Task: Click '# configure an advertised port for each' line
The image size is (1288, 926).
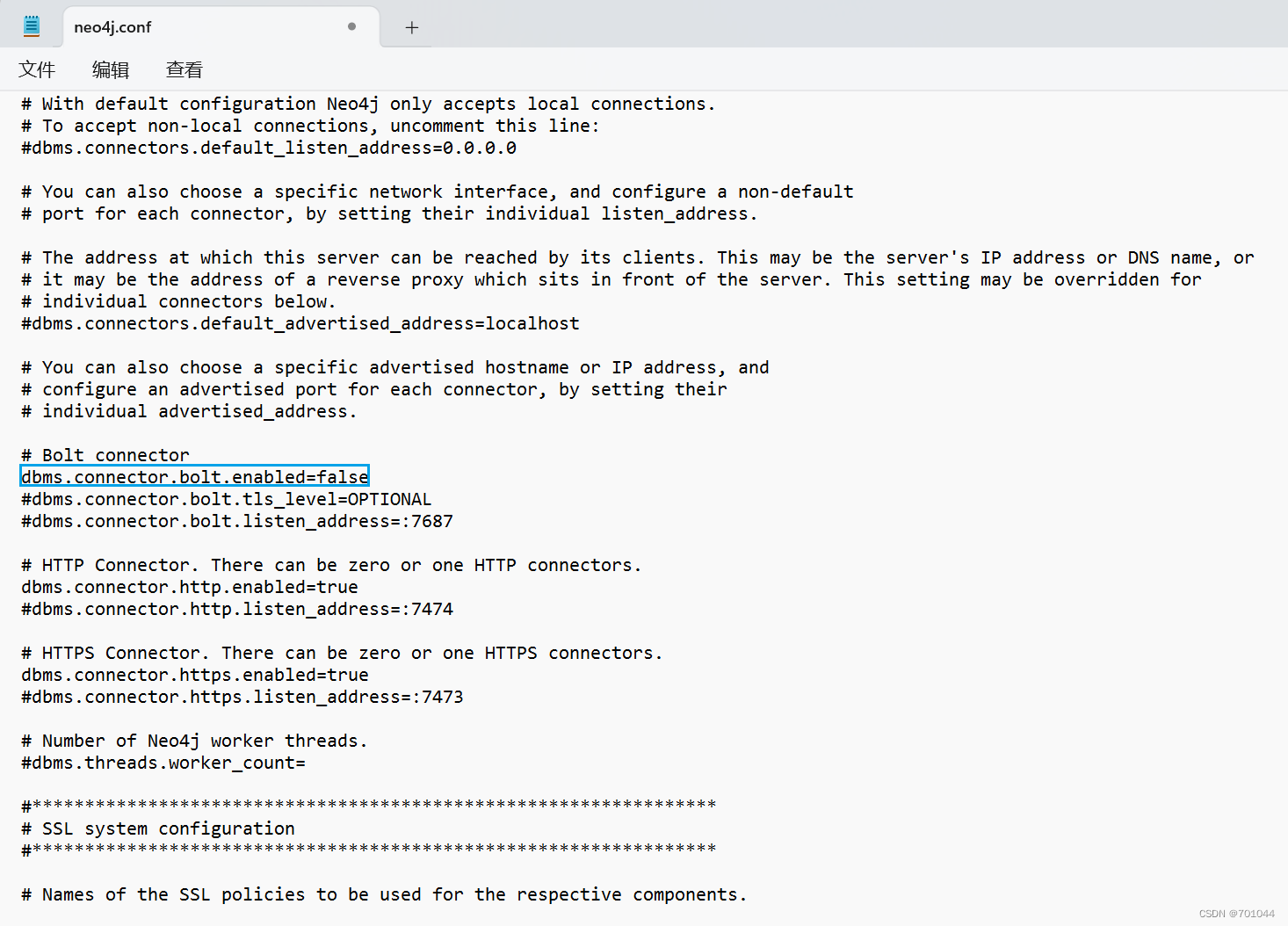Action: 374,389
